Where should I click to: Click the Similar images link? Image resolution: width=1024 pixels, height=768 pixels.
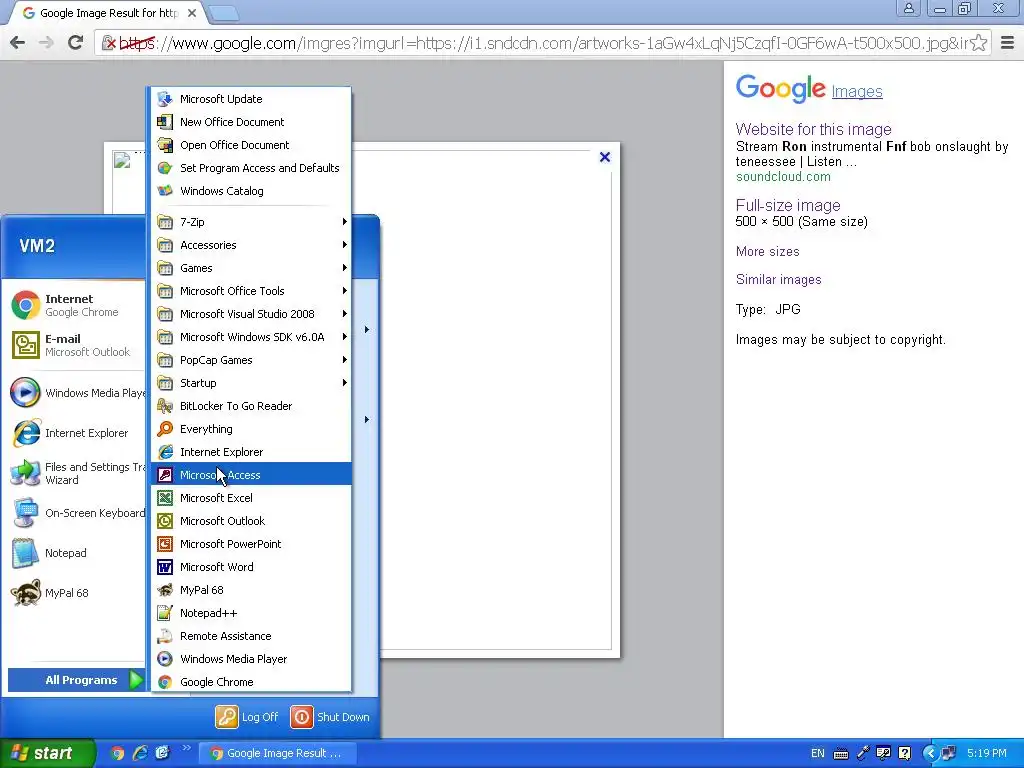point(778,280)
